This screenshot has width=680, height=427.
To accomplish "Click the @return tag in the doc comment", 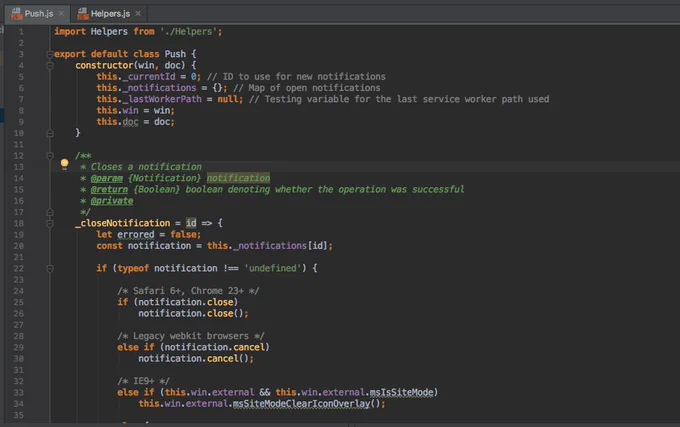I will point(109,189).
